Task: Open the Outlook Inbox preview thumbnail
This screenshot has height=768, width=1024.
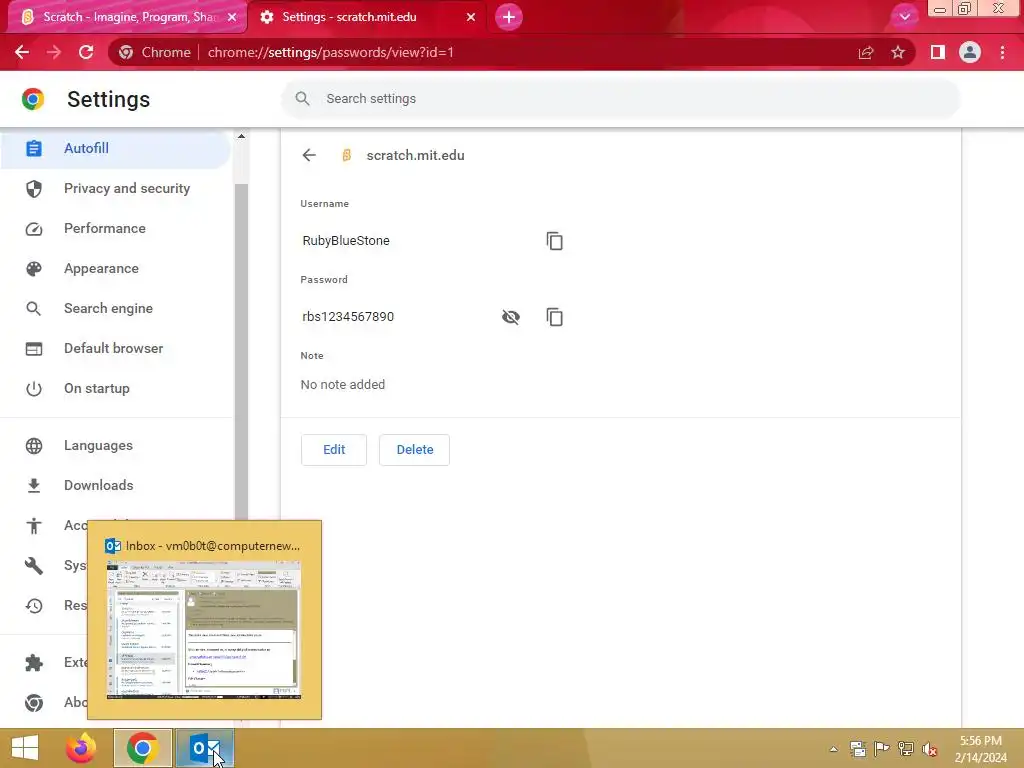Action: click(x=204, y=629)
